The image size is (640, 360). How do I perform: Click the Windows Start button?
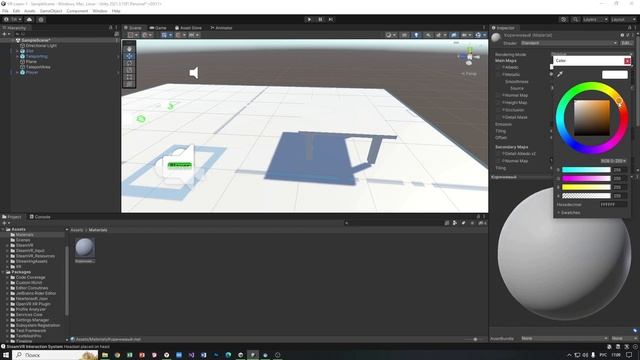[x=6, y=355]
